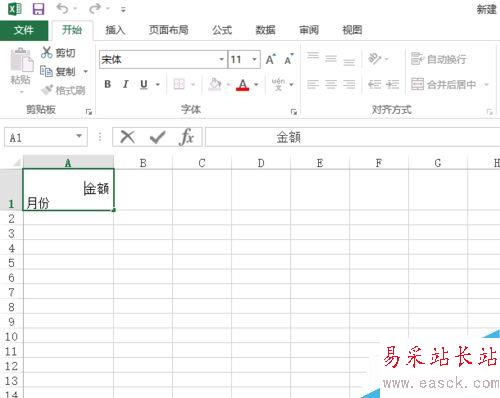Decrease the indent
The height and width of the screenshot is (398, 500).
(375, 84)
